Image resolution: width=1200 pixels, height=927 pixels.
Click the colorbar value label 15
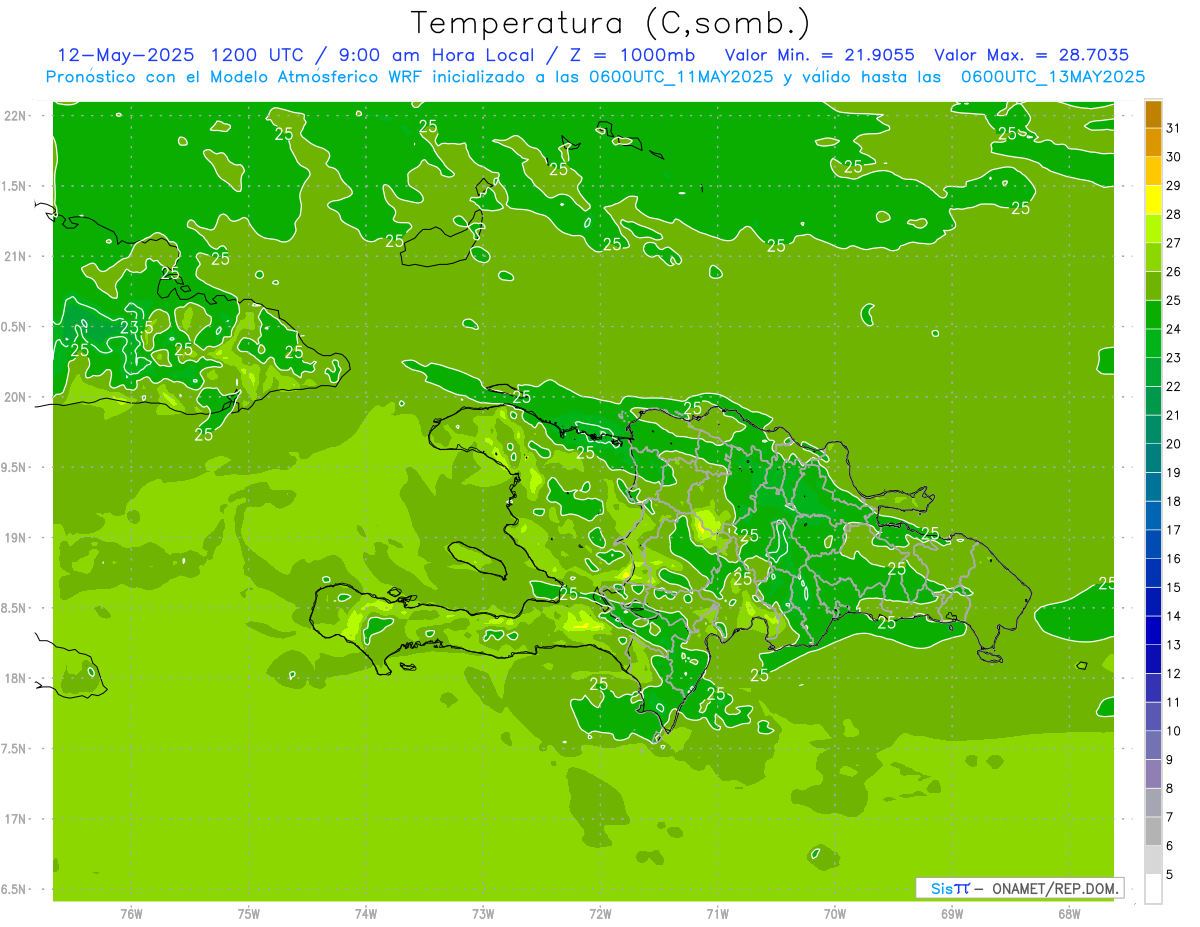1174,587
